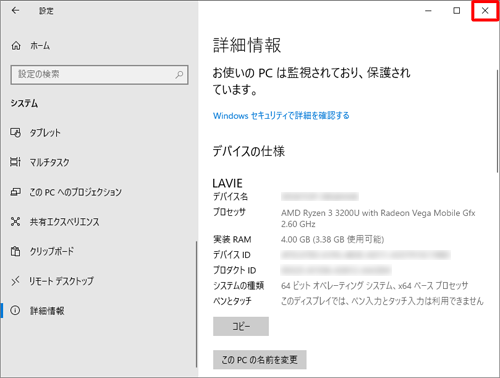Click the 詳細情報 info icon
Screen dimensions: 500x378
15,311
